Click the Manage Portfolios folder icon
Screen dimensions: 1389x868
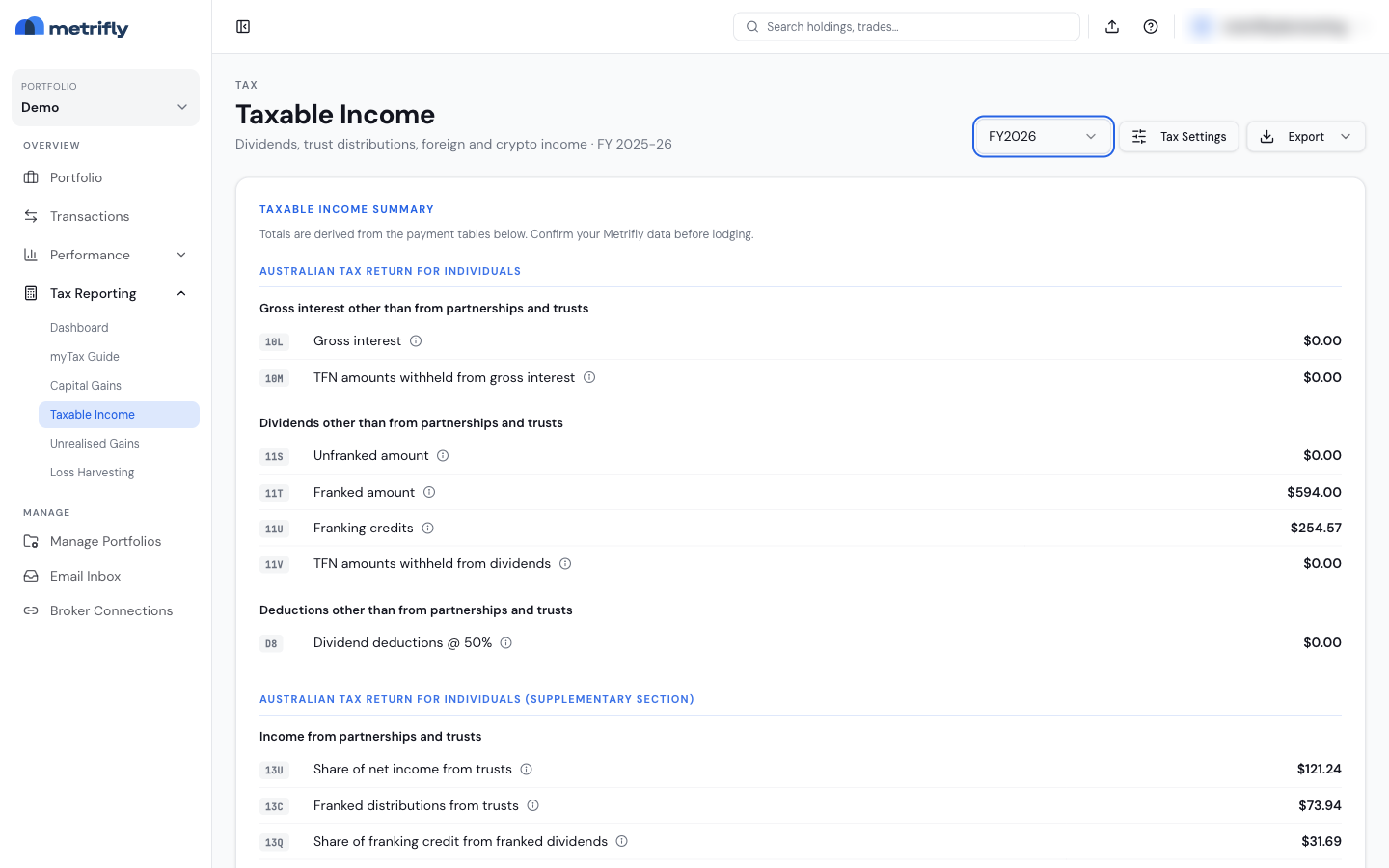pos(31,541)
